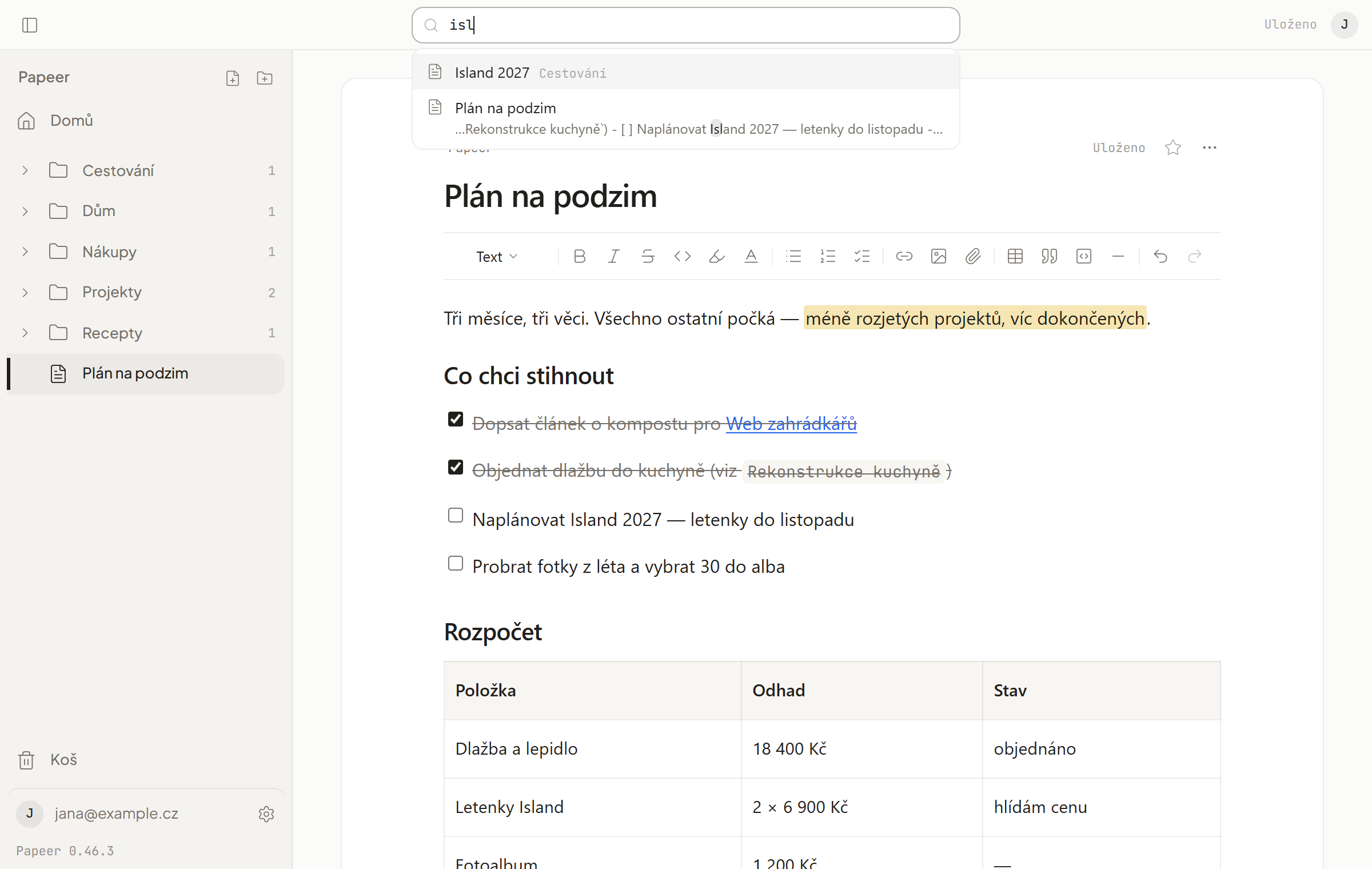Follow the 'Web zahrádkářů' link
Image resolution: width=1372 pixels, height=869 pixels.
point(791,424)
